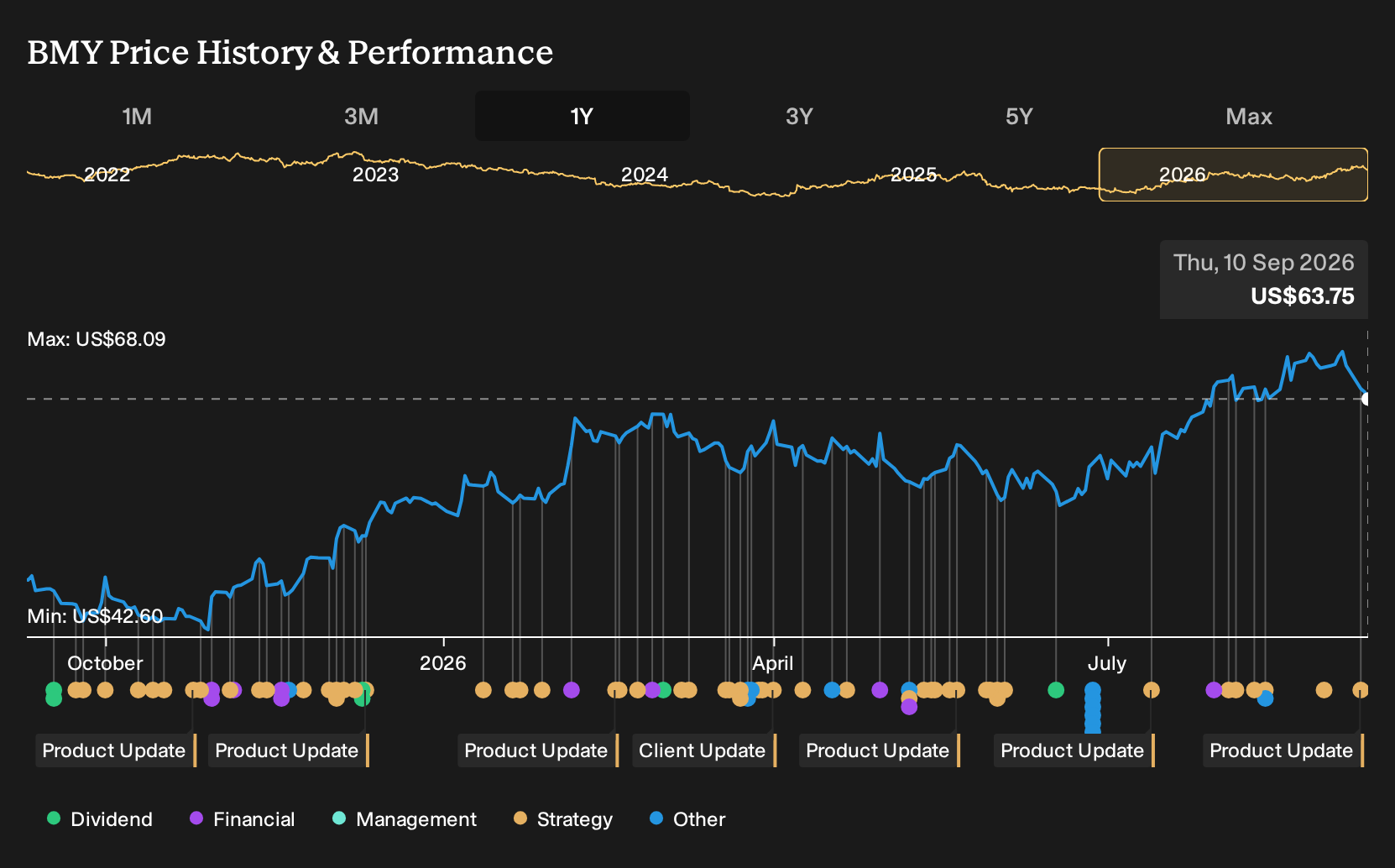This screenshot has height=868, width=1395.
Task: Open the first Product Update label below October
Action: [116, 750]
